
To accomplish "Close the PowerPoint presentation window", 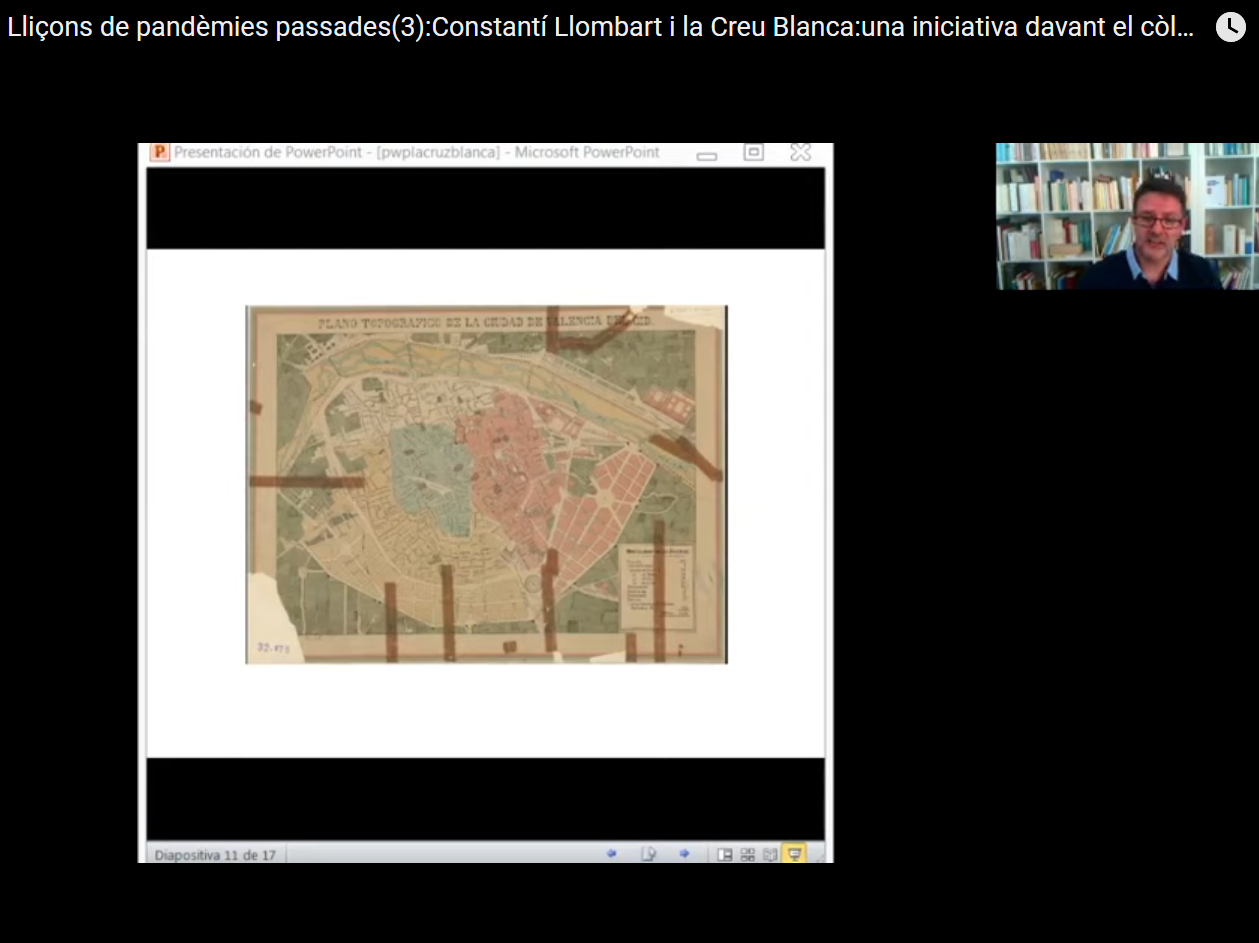I will tap(800, 152).
